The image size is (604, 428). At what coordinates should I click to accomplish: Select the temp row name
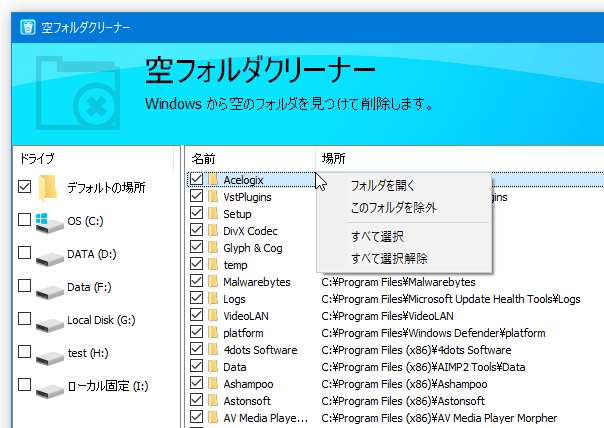[235, 265]
